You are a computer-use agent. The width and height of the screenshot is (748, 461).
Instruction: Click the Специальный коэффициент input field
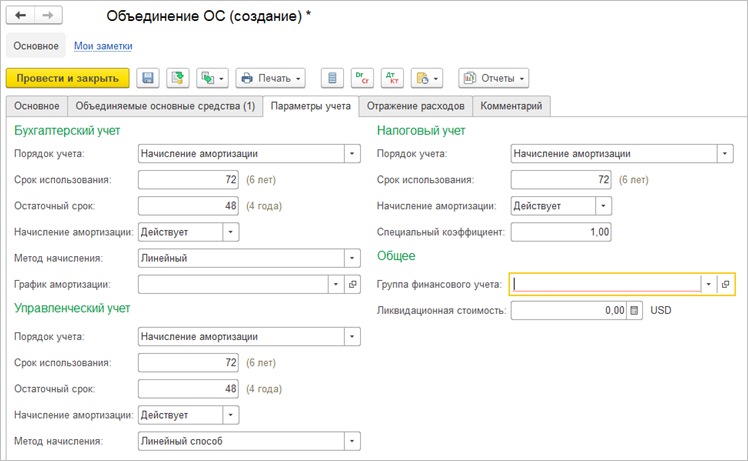[560, 232]
